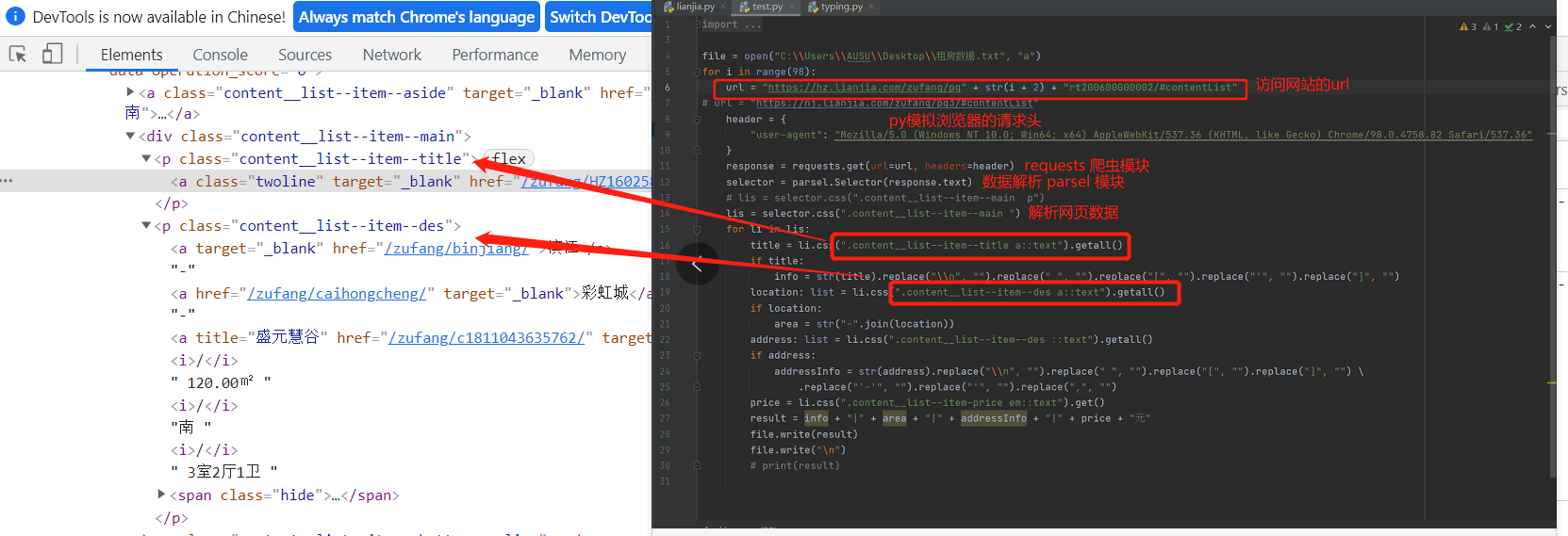This screenshot has height=536, width=1568.
Task: Open the Network tab
Action: tap(391, 55)
